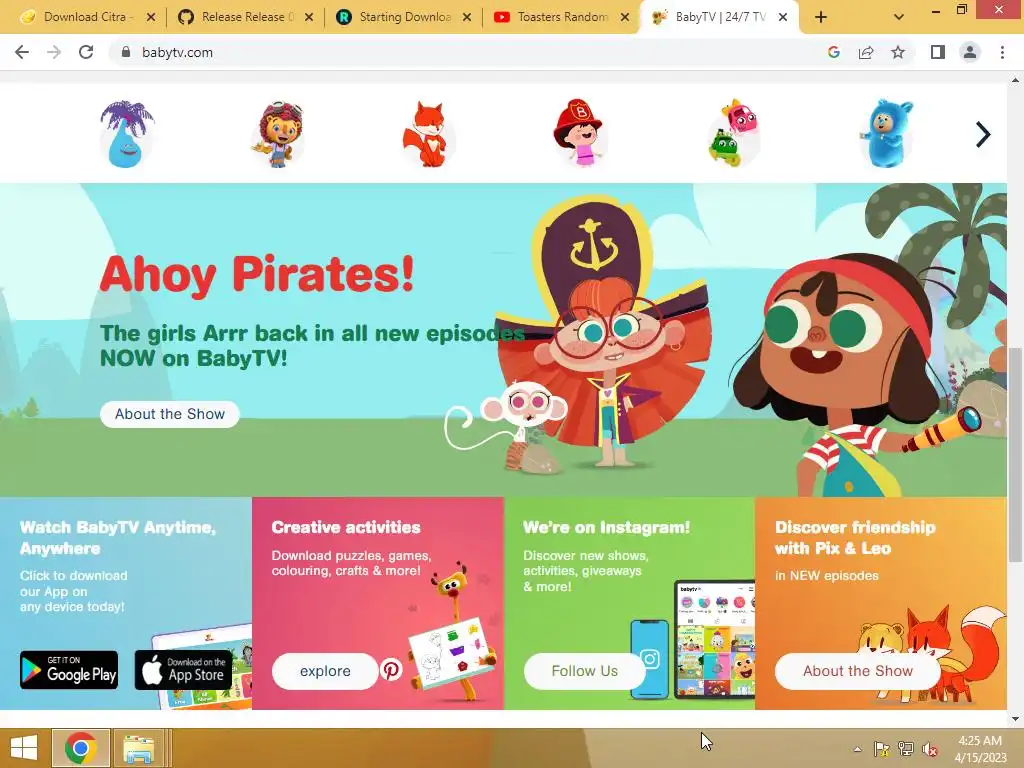1024x768 pixels.
Task: Click the We're on Instagram! heading
Action: (607, 528)
